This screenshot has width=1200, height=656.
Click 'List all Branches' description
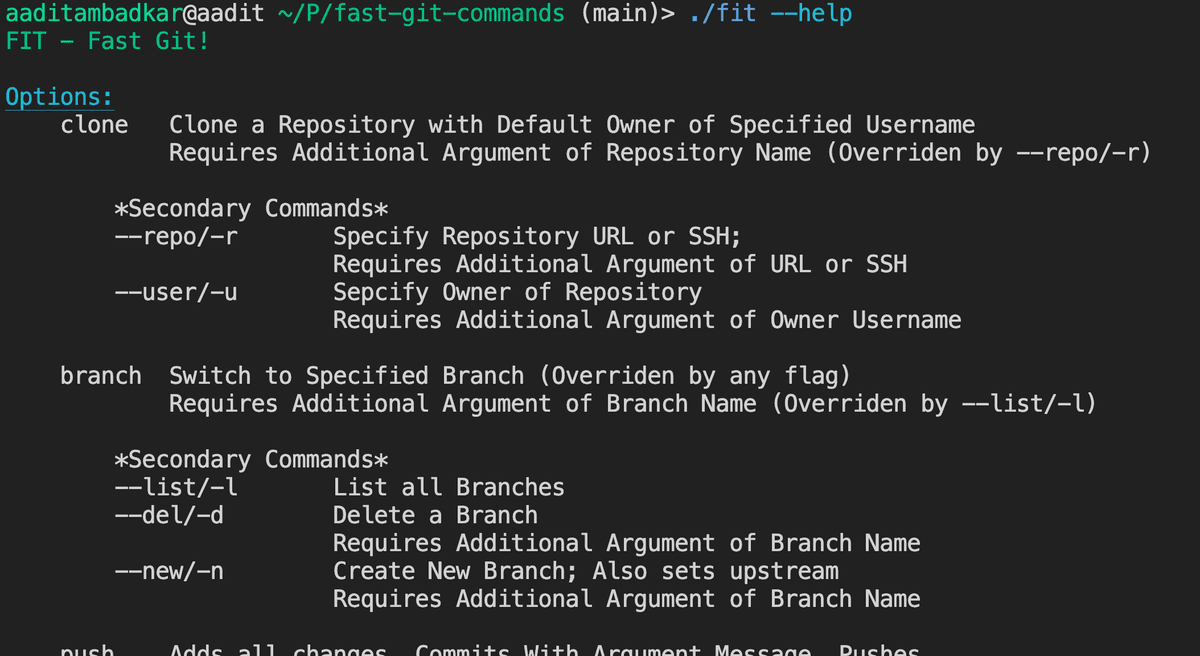(x=449, y=488)
